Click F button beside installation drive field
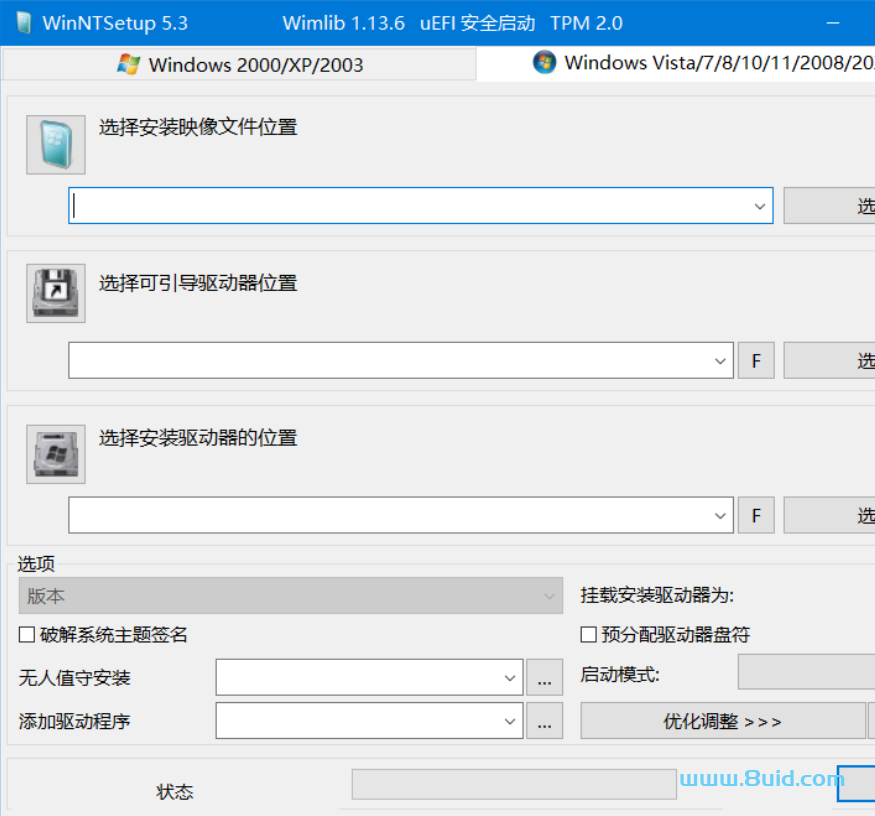 pos(756,515)
